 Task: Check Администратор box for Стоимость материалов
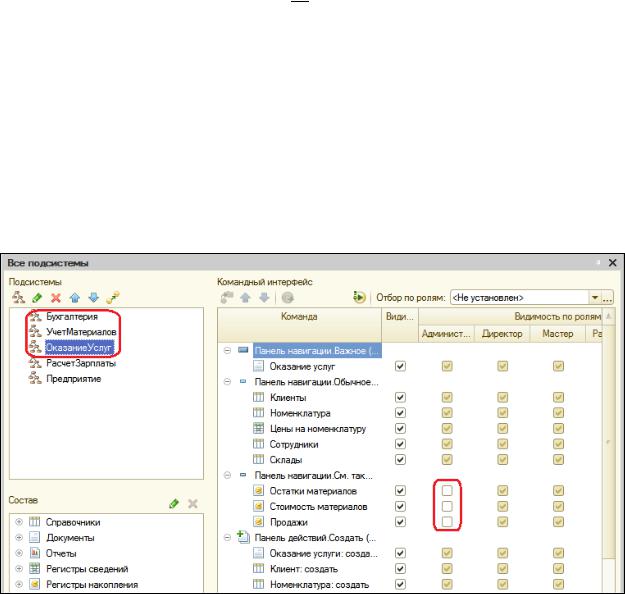point(447,506)
